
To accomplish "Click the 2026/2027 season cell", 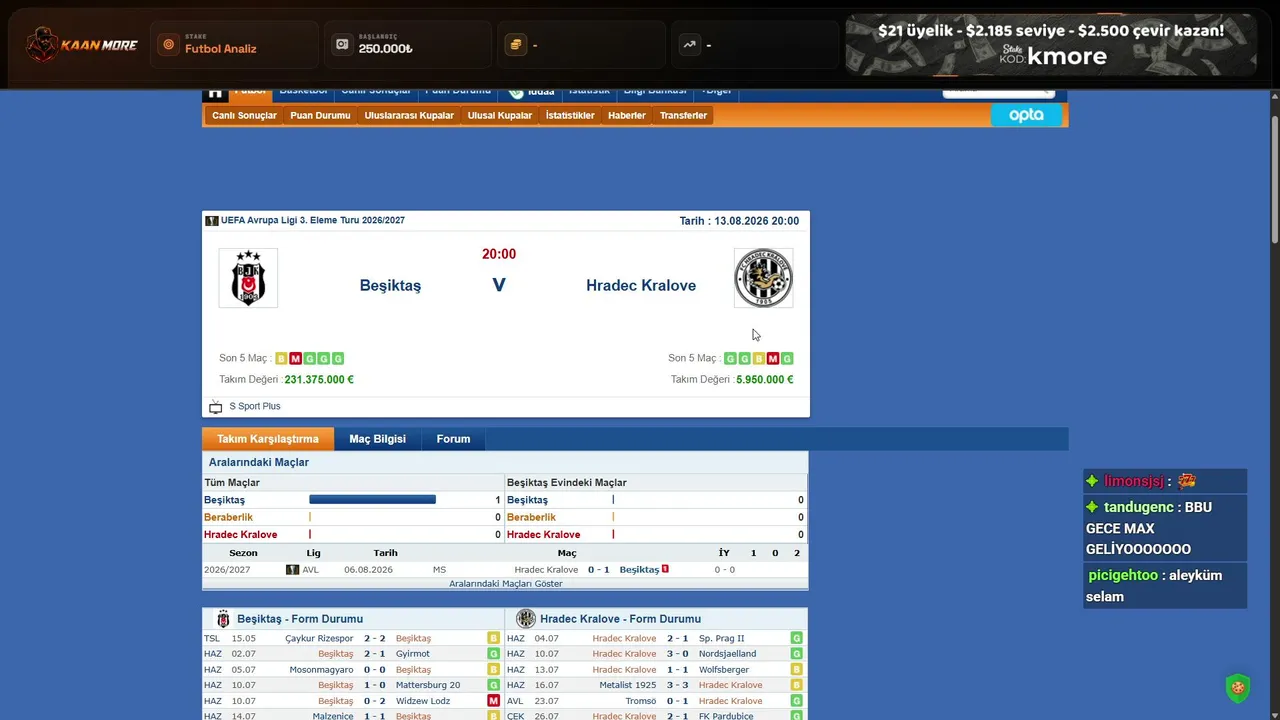I will 227,570.
